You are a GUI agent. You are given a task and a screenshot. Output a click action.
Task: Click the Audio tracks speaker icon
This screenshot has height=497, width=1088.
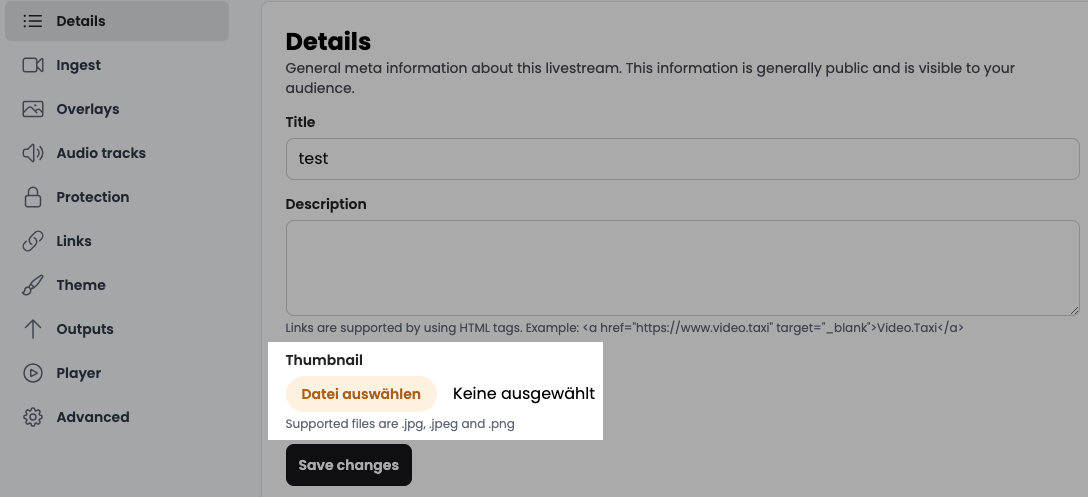click(x=33, y=153)
